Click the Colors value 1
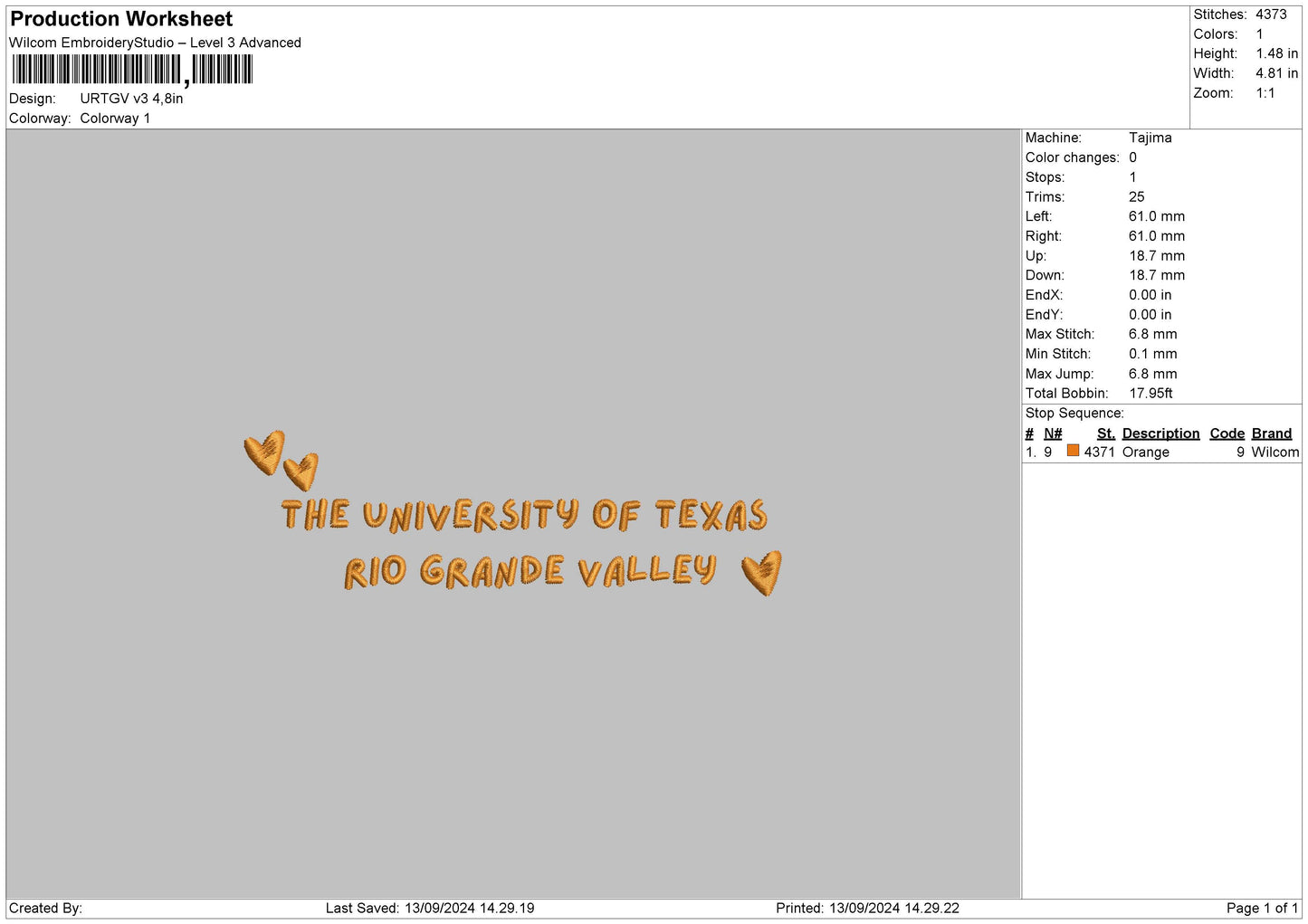 [x=1259, y=34]
